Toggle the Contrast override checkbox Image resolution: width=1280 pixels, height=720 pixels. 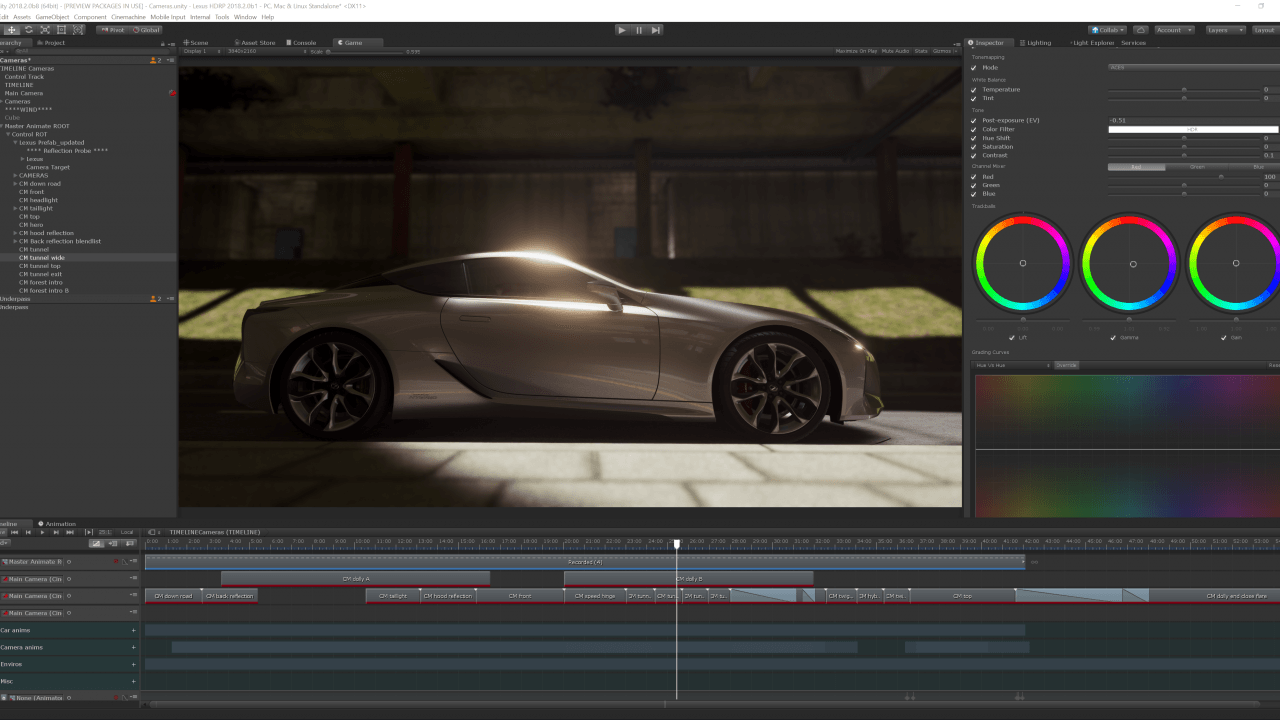tap(974, 156)
